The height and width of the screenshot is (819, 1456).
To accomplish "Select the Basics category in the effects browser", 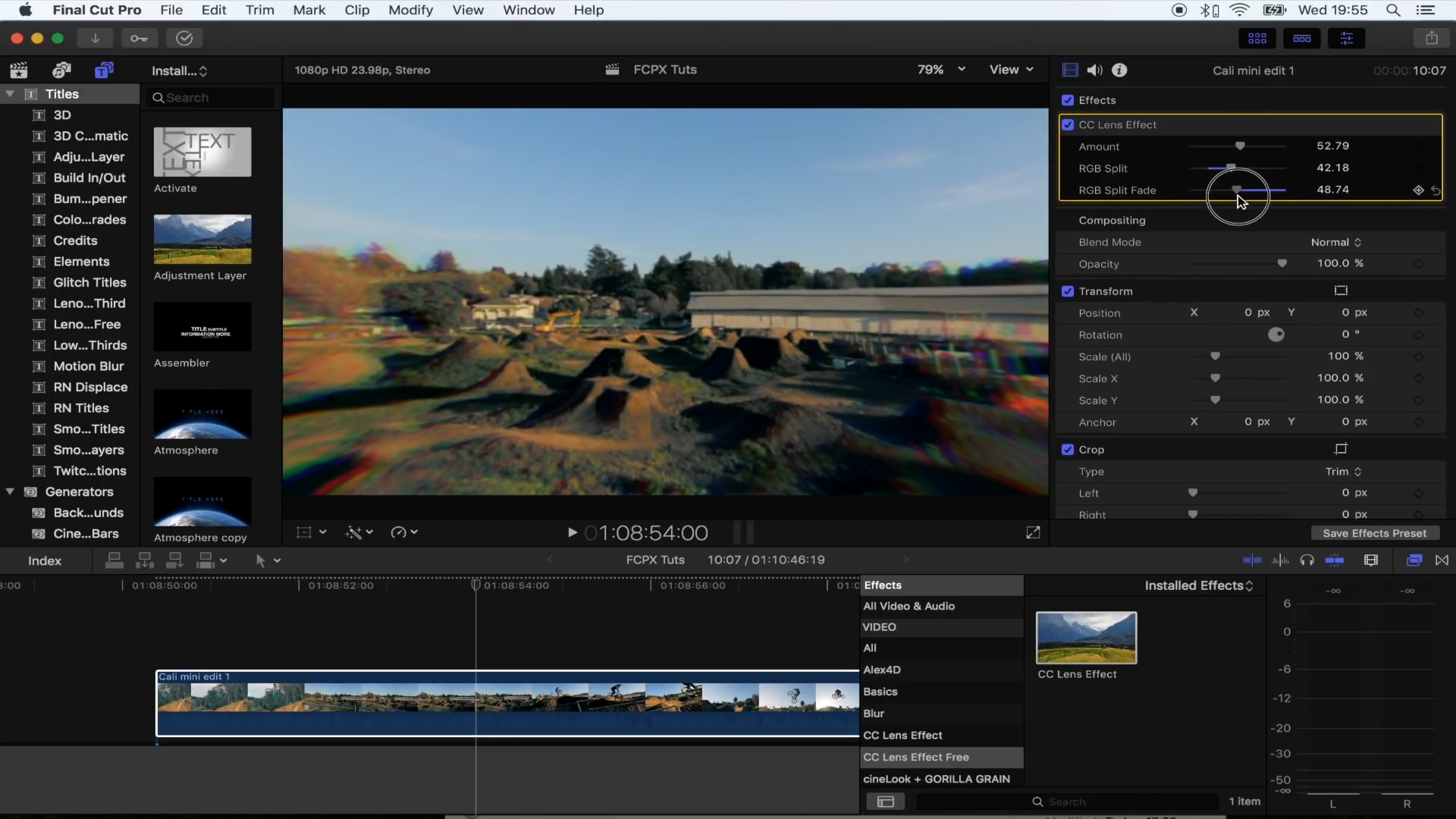I will click(x=880, y=692).
